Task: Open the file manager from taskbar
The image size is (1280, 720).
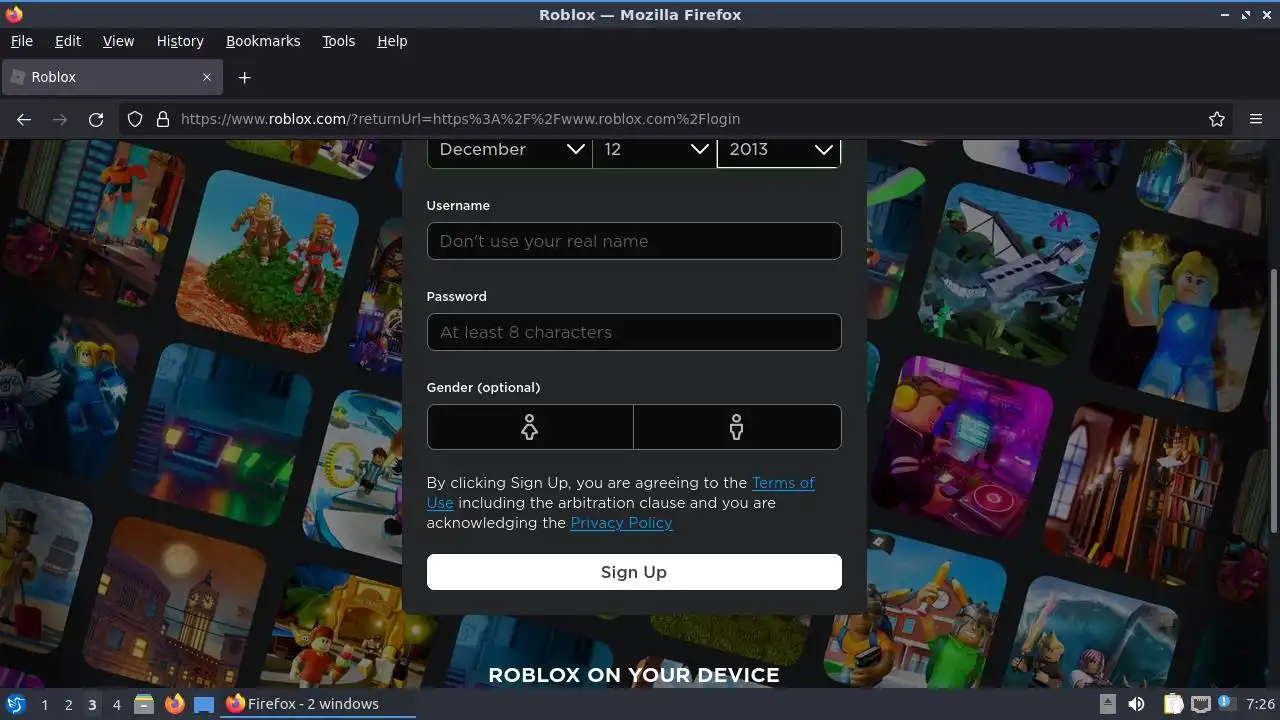Action: pyautogui.click(x=144, y=704)
